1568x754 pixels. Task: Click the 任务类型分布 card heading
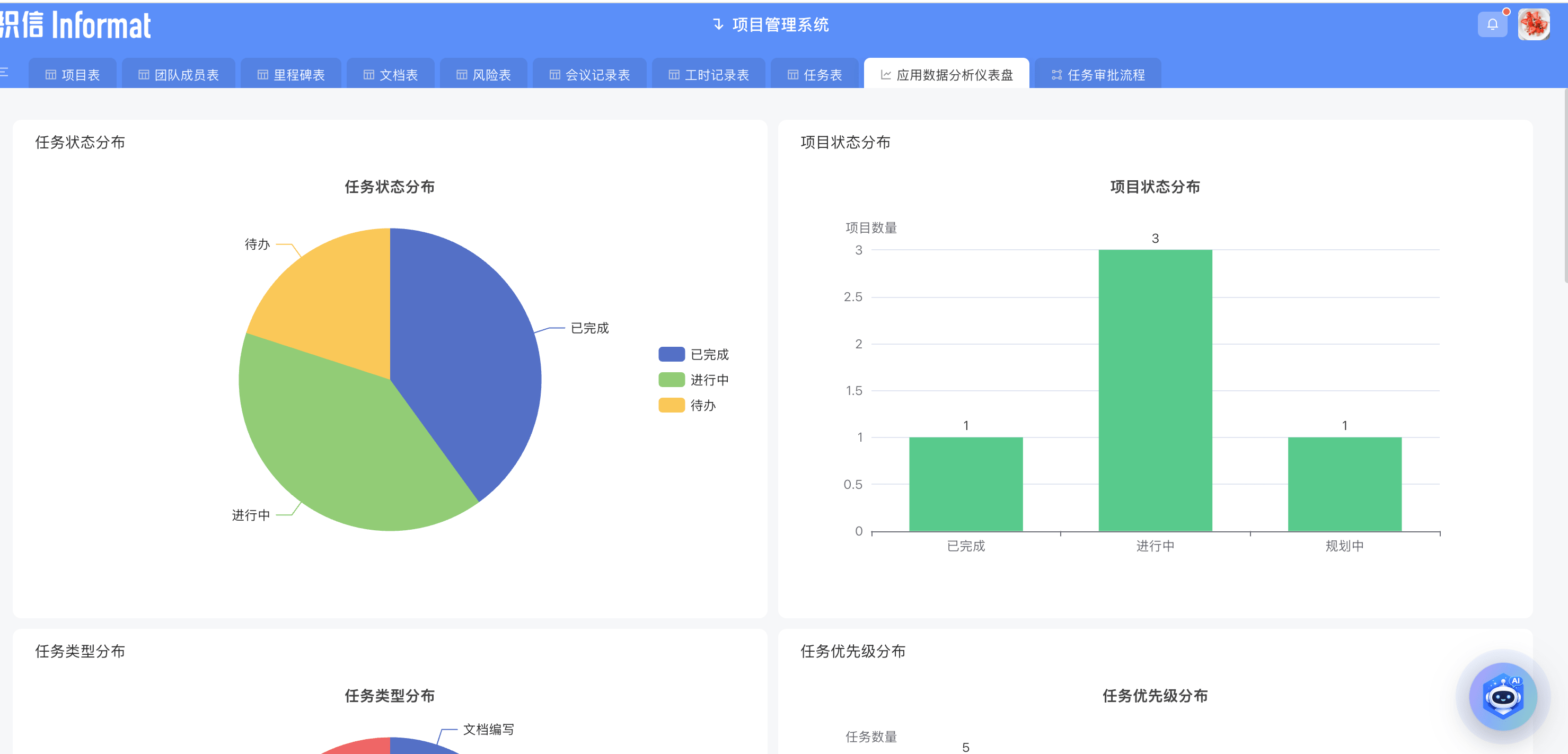tap(80, 651)
